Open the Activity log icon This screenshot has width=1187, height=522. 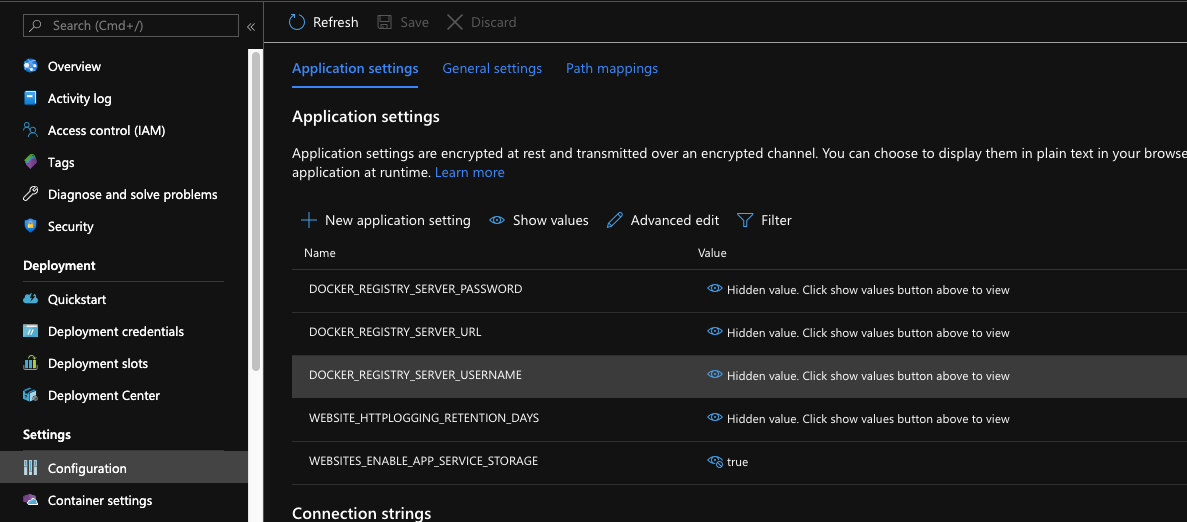(x=30, y=98)
